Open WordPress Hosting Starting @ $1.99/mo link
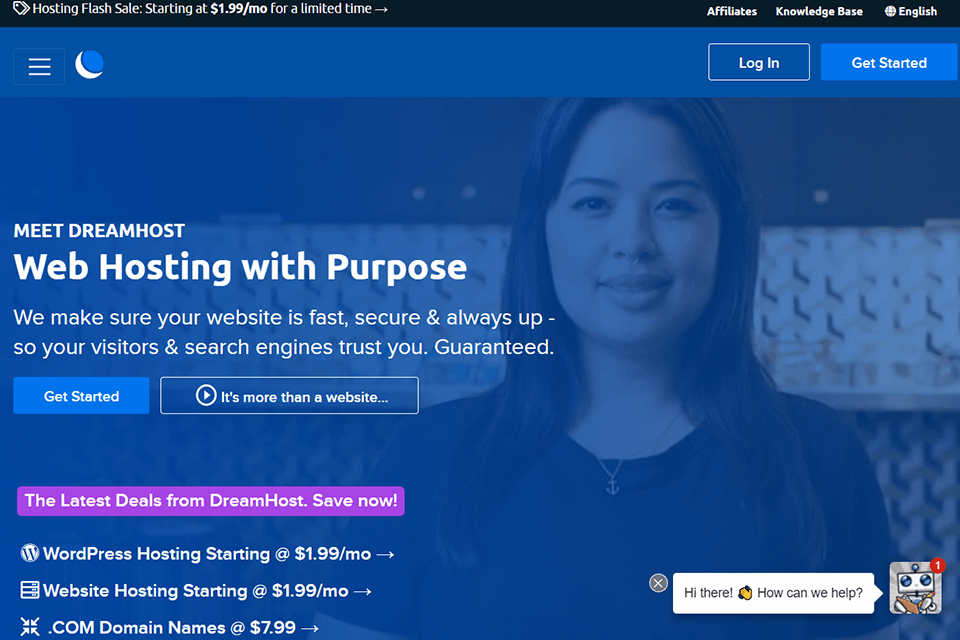This screenshot has width=960, height=640. pyautogui.click(x=208, y=554)
